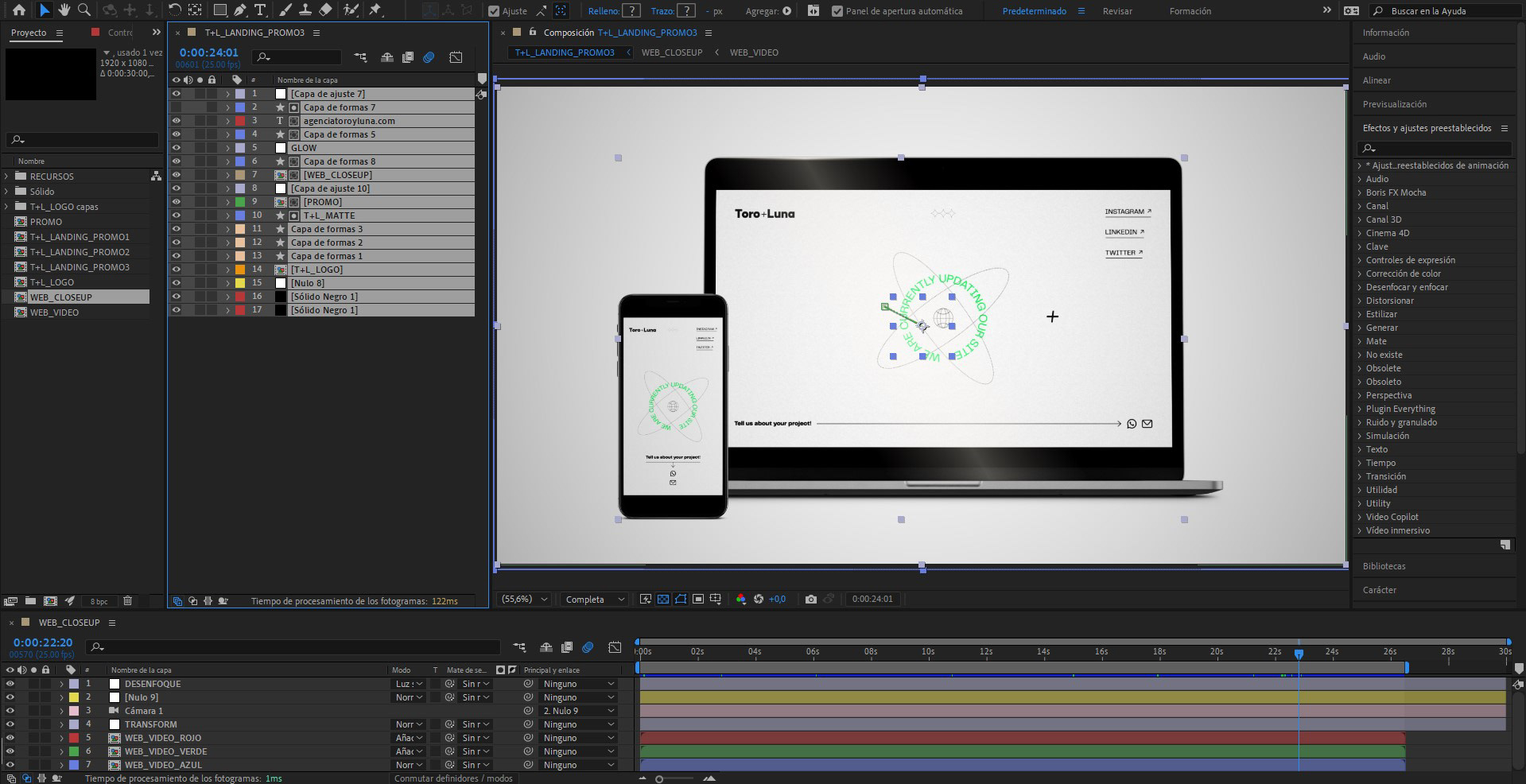The width and height of the screenshot is (1526, 784).
Task: Select the Brush tool
Action: (x=286, y=10)
